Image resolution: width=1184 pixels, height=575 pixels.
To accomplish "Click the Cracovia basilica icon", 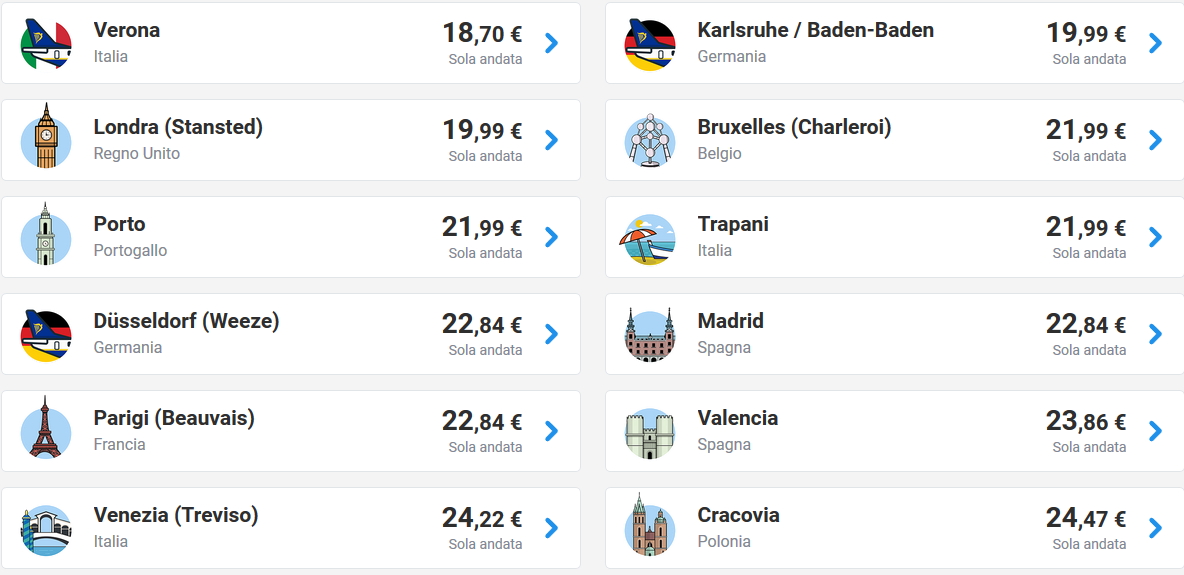I will point(650,527).
